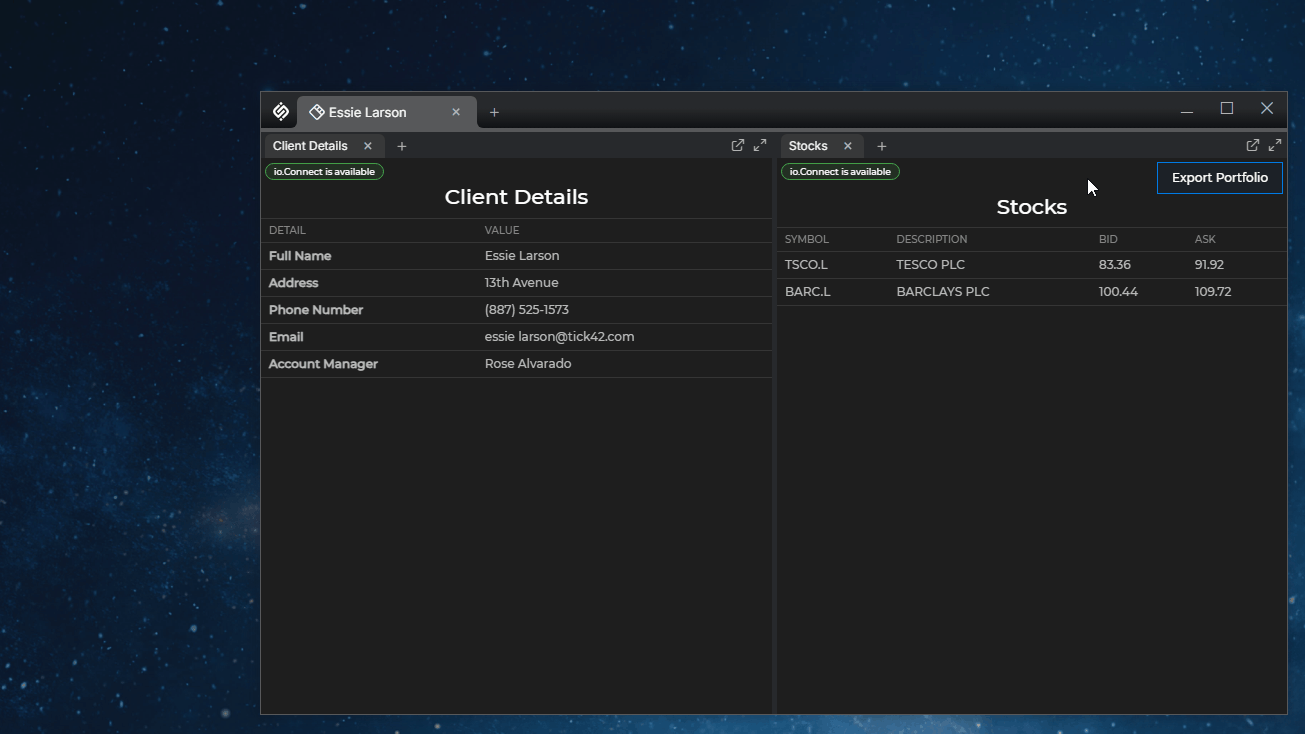Screen dimensions: 1305x734
Task: Add a new workspace with plus icon
Action: [494, 112]
